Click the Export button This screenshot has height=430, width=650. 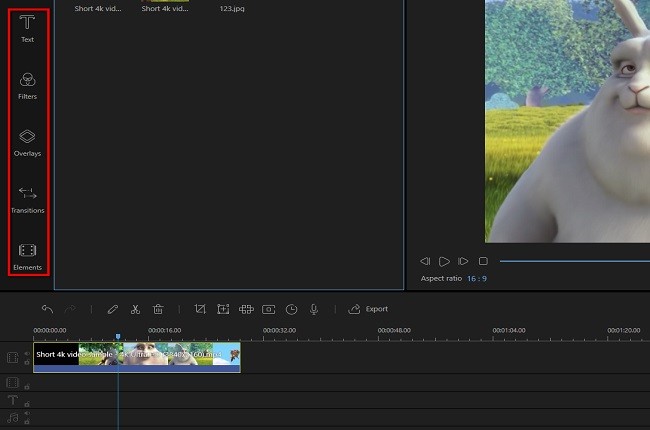368,309
